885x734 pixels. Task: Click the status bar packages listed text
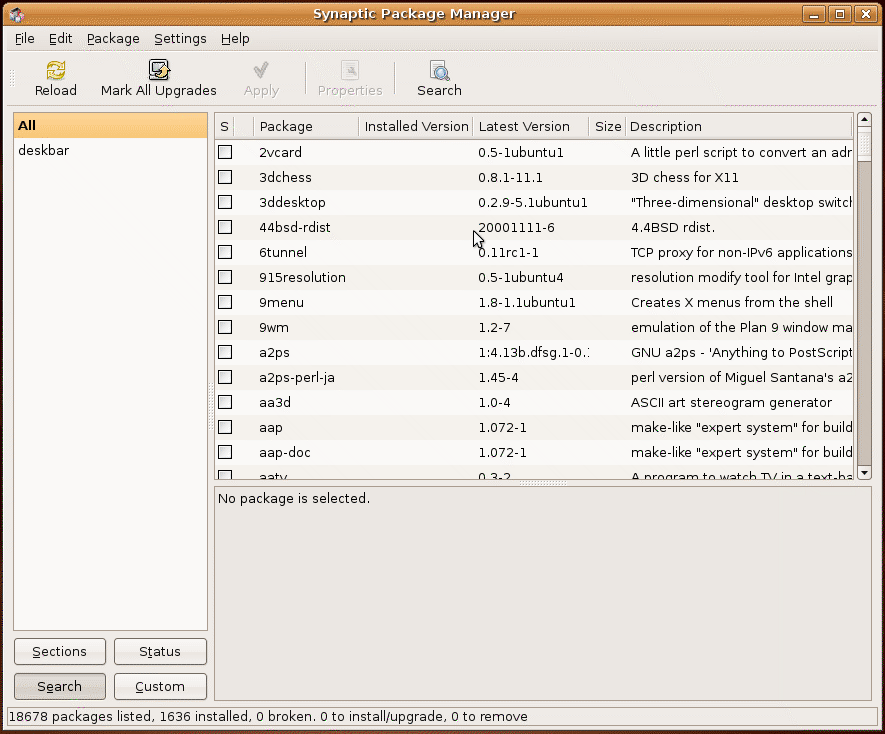pos(269,716)
